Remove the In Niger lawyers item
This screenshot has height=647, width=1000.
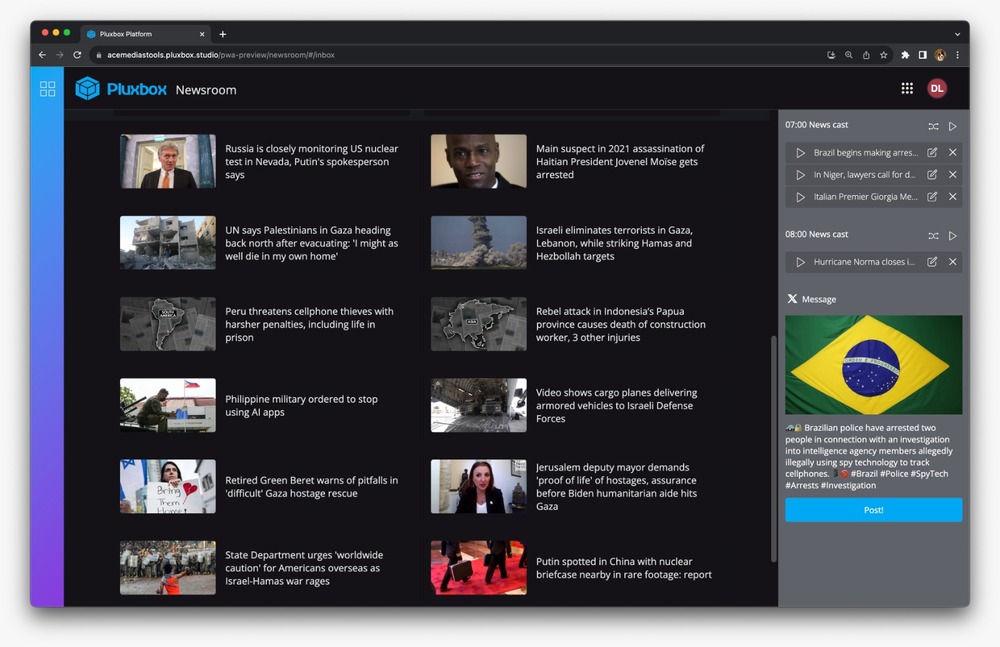[x=953, y=175]
